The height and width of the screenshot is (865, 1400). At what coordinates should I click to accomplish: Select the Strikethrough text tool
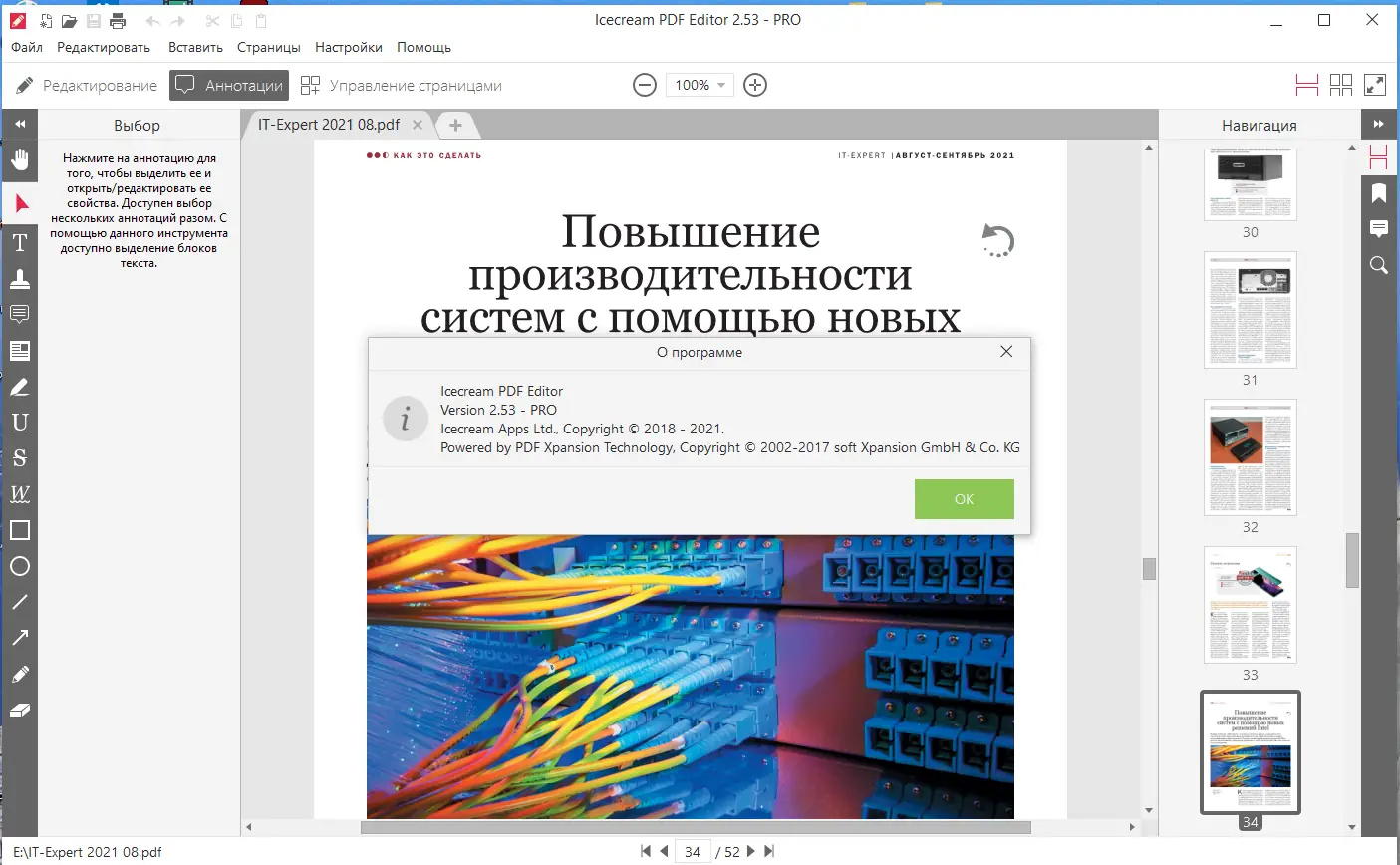[x=20, y=458]
